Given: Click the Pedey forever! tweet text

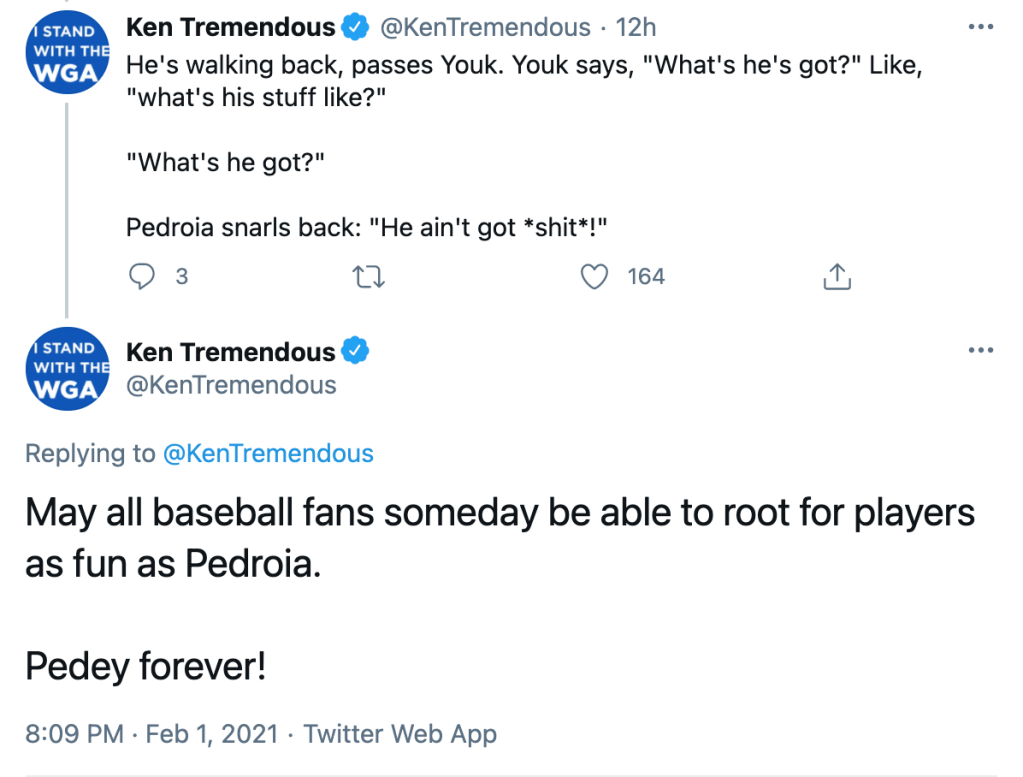Looking at the screenshot, I should [146, 665].
